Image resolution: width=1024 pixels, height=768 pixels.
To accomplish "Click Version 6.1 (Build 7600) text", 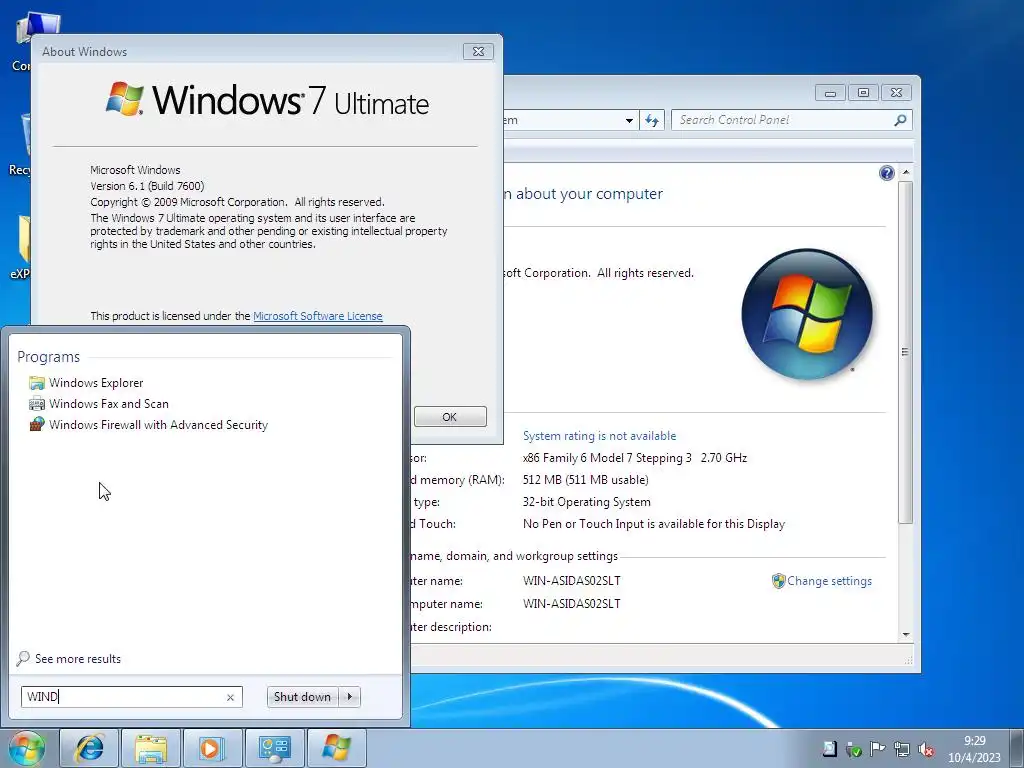I will pyautogui.click(x=147, y=186).
